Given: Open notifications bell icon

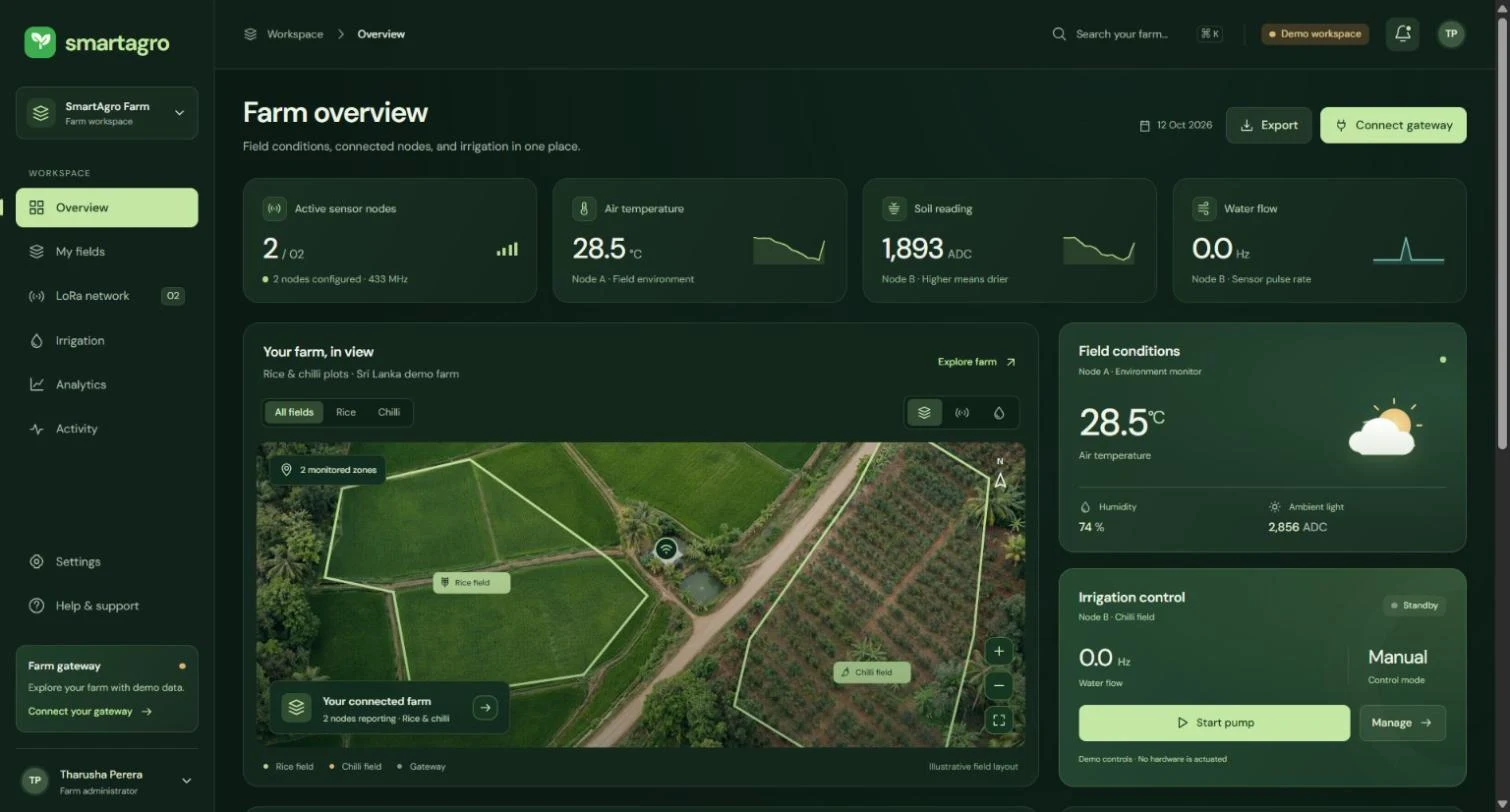Looking at the screenshot, I should pos(1403,34).
